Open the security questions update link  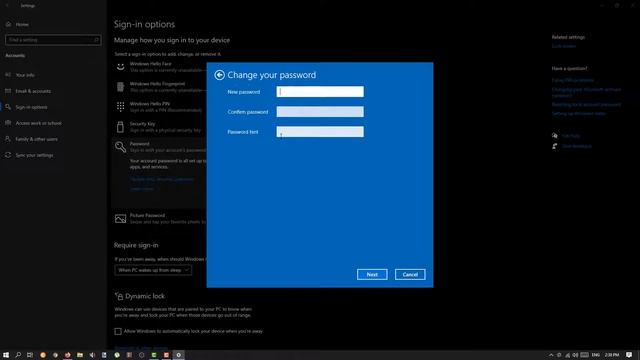coord(162,179)
